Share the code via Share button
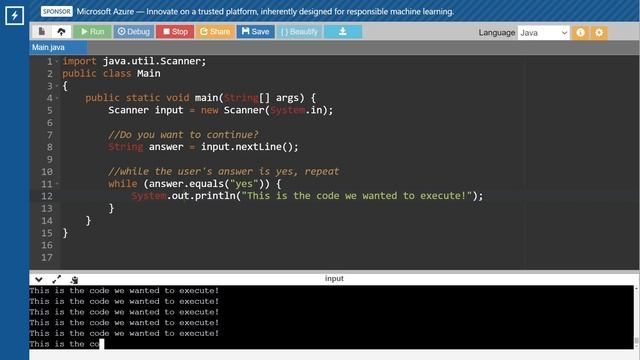Screen dimensions: 640x360 pyautogui.click(x=215, y=31)
